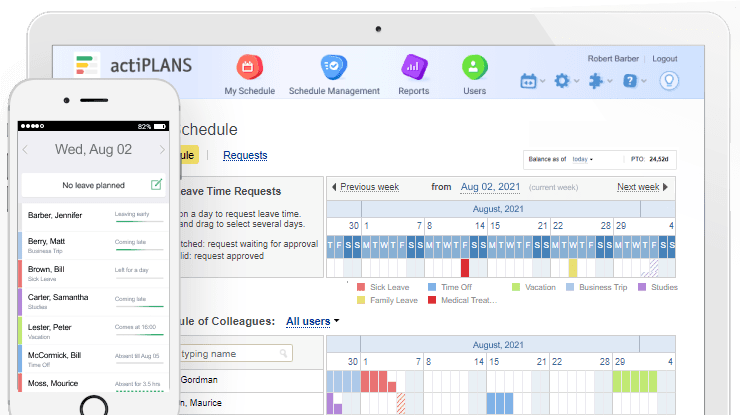Click the colleague name search field
Image resolution: width=740 pixels, height=415 pixels.
click(x=232, y=353)
